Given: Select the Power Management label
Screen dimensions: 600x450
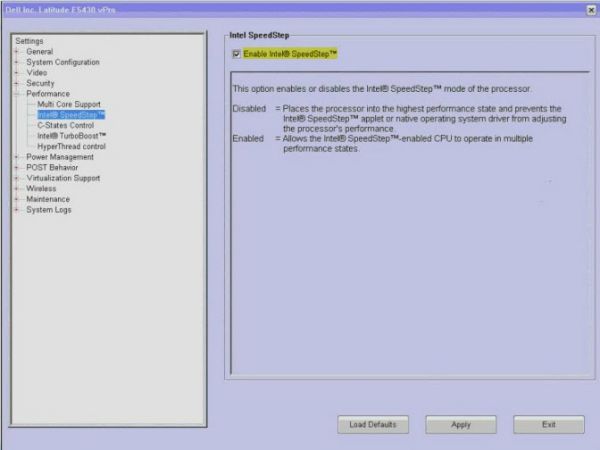Looking at the screenshot, I should [x=60, y=157].
